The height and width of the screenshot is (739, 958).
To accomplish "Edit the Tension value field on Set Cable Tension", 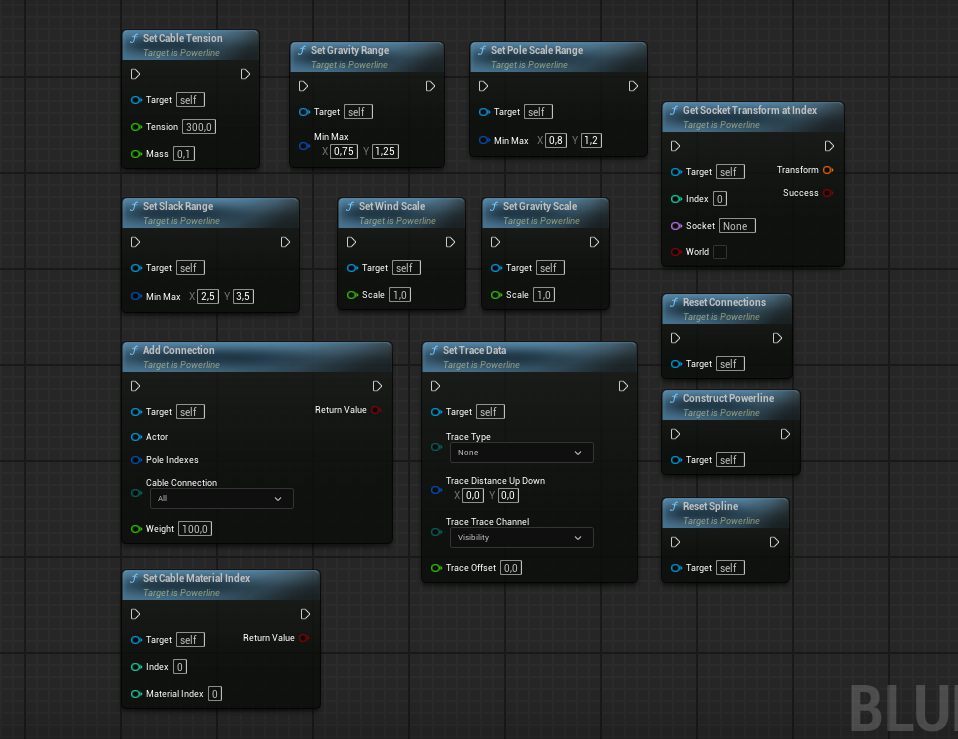I will (x=198, y=126).
